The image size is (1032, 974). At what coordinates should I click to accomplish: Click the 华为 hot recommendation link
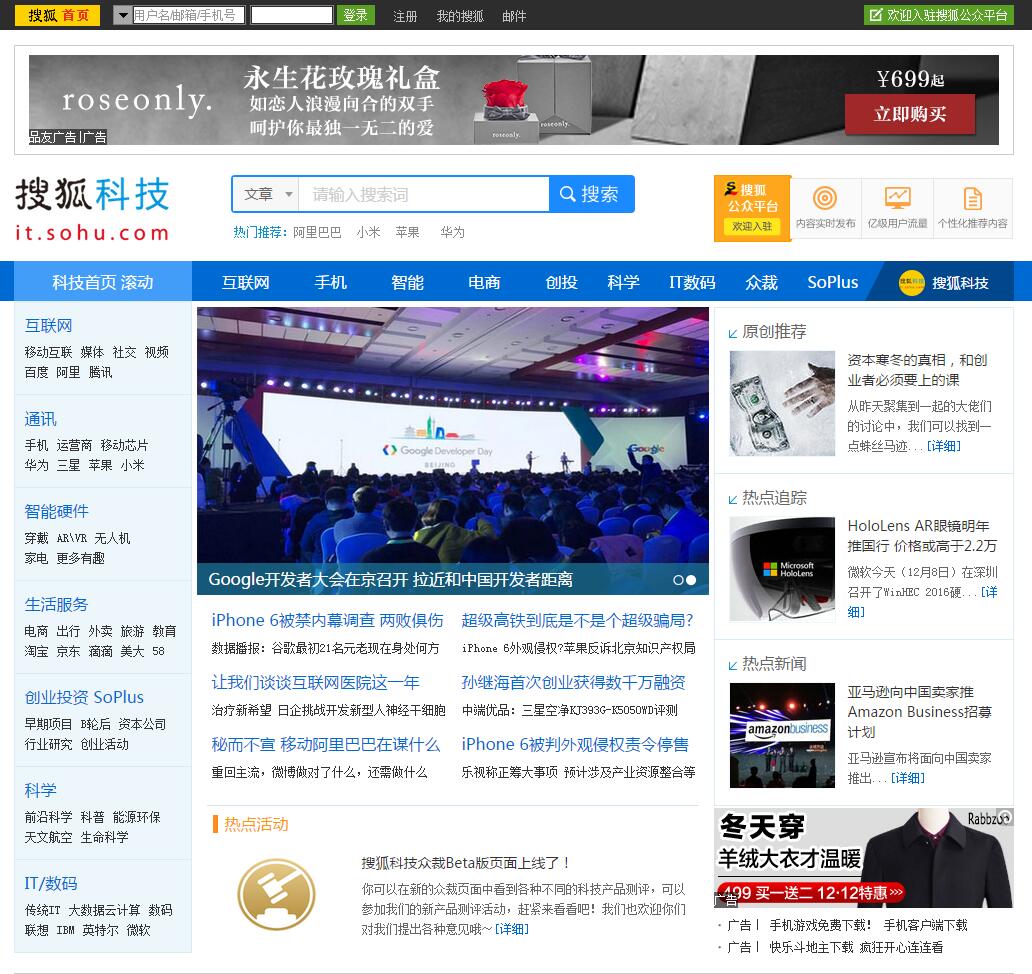[x=452, y=232]
